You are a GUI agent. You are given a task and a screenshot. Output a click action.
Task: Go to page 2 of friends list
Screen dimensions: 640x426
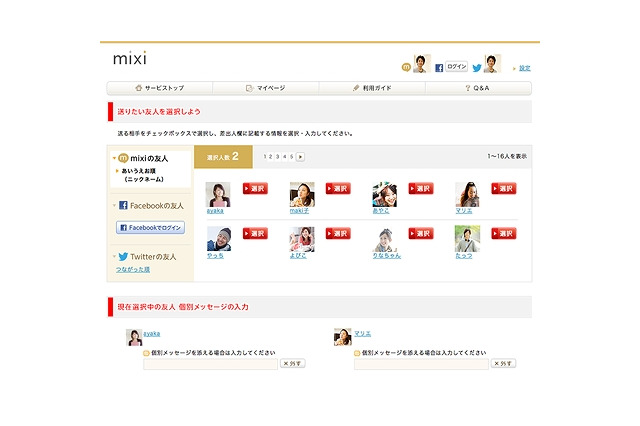pos(271,157)
